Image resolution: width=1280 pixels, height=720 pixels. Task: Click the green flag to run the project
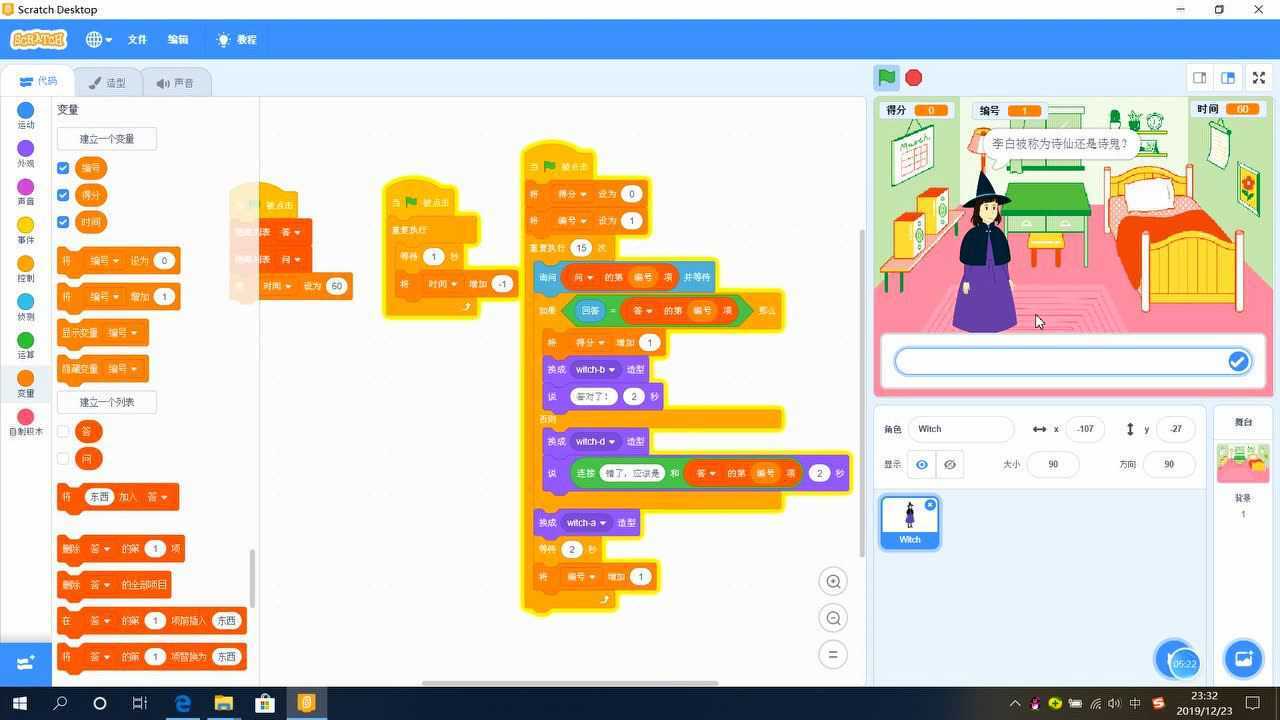(x=886, y=78)
